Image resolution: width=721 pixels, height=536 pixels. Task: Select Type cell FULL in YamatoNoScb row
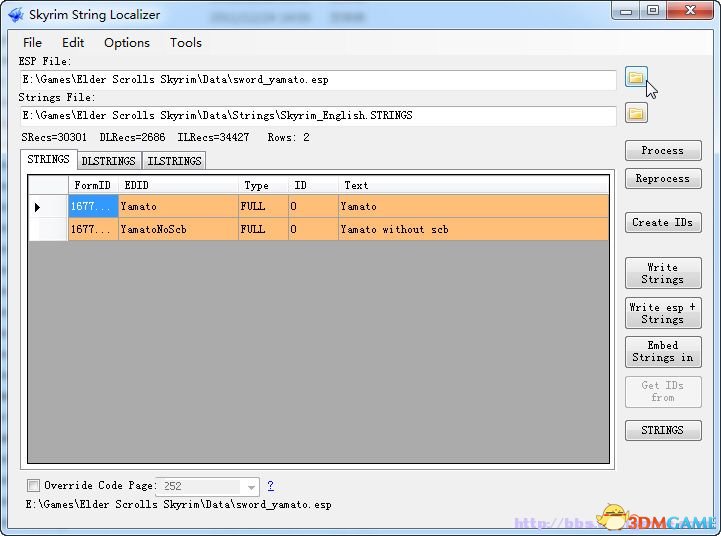pyautogui.click(x=263, y=229)
